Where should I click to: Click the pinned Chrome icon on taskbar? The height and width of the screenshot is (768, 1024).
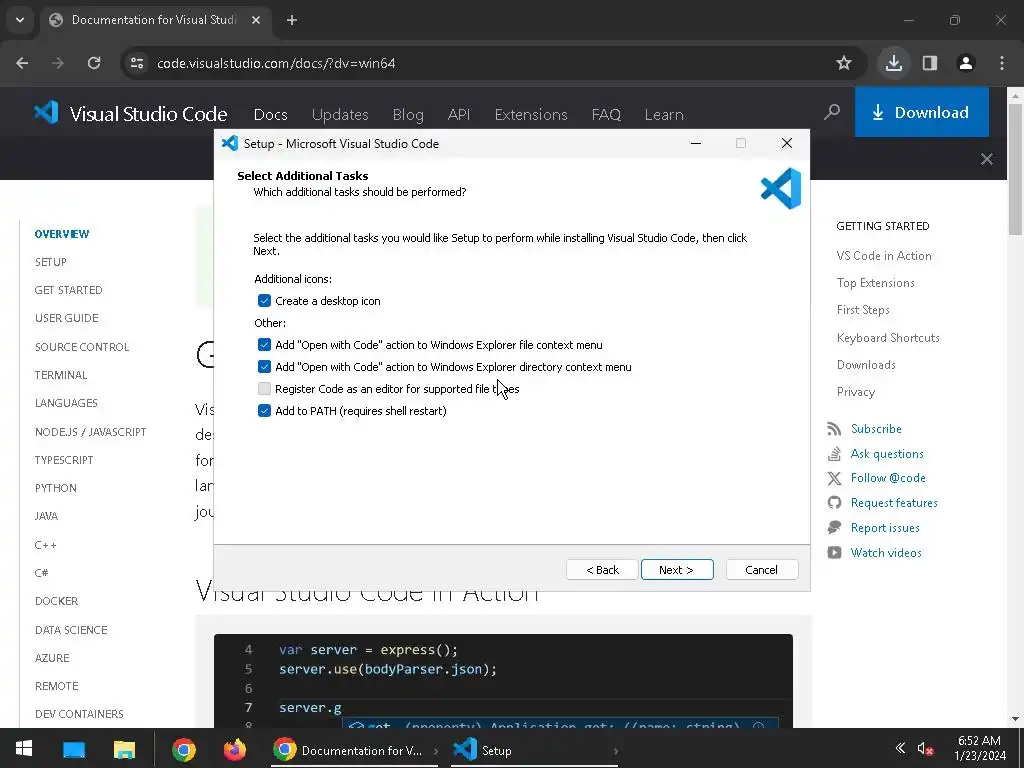tap(184, 749)
